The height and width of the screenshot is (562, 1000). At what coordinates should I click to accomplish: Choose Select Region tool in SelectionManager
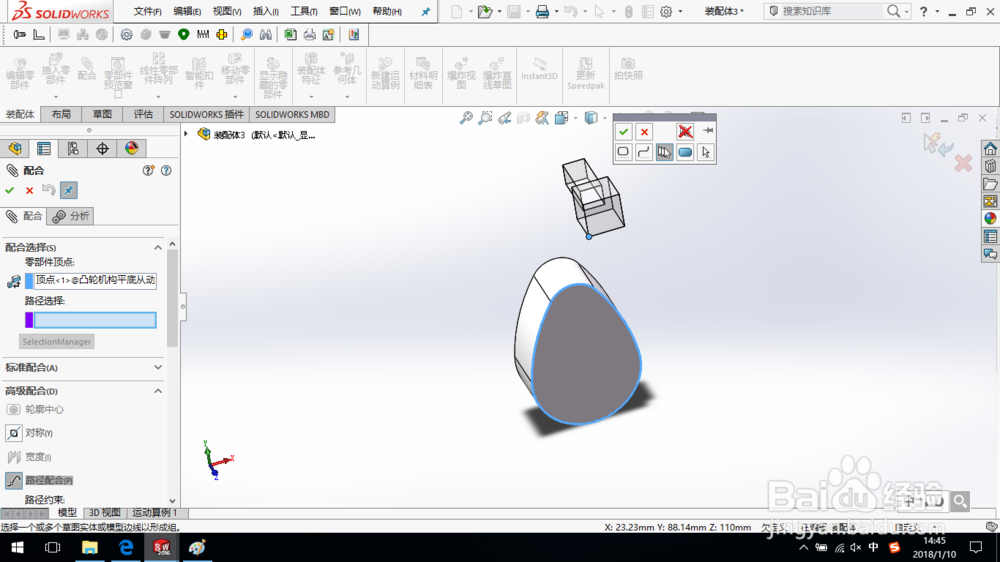pyautogui.click(x=685, y=152)
